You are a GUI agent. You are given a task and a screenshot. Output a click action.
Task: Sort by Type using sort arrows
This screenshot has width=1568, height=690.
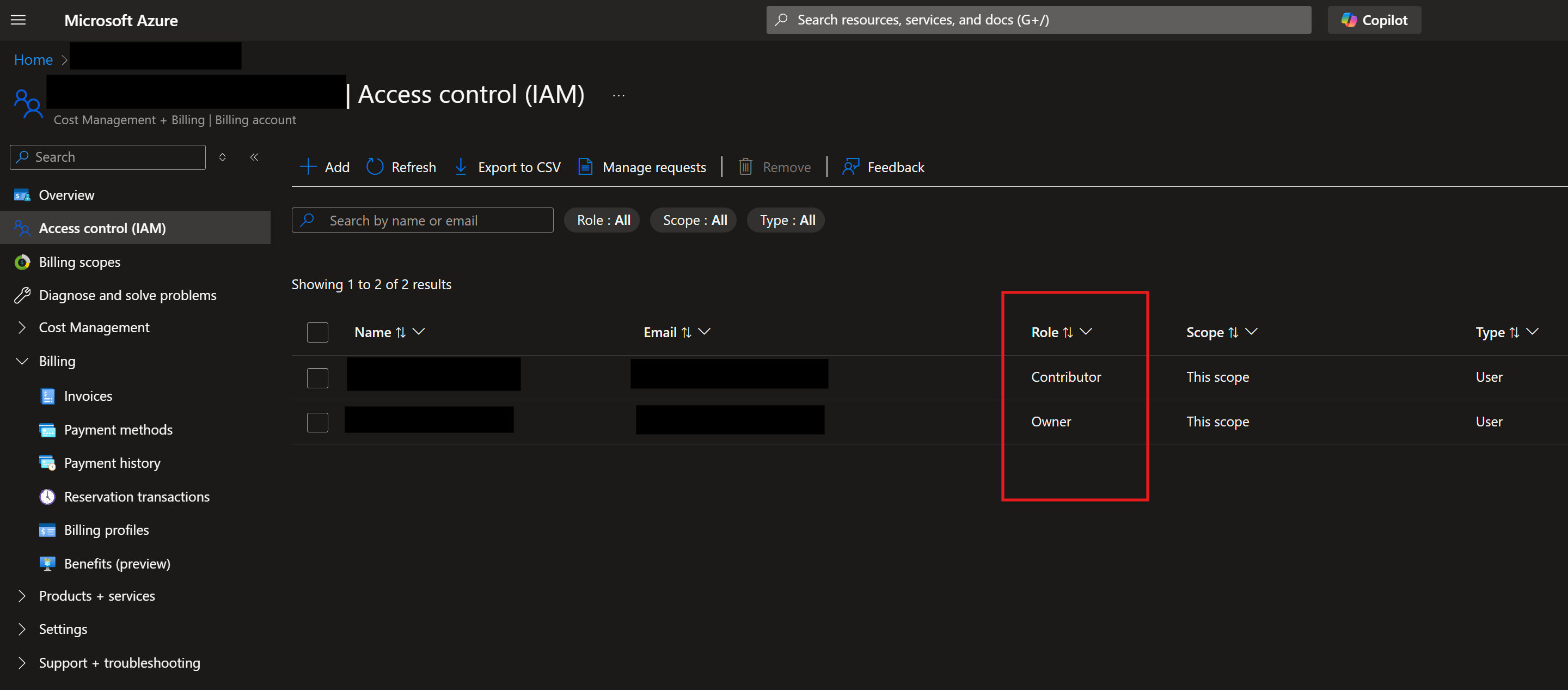1515,333
